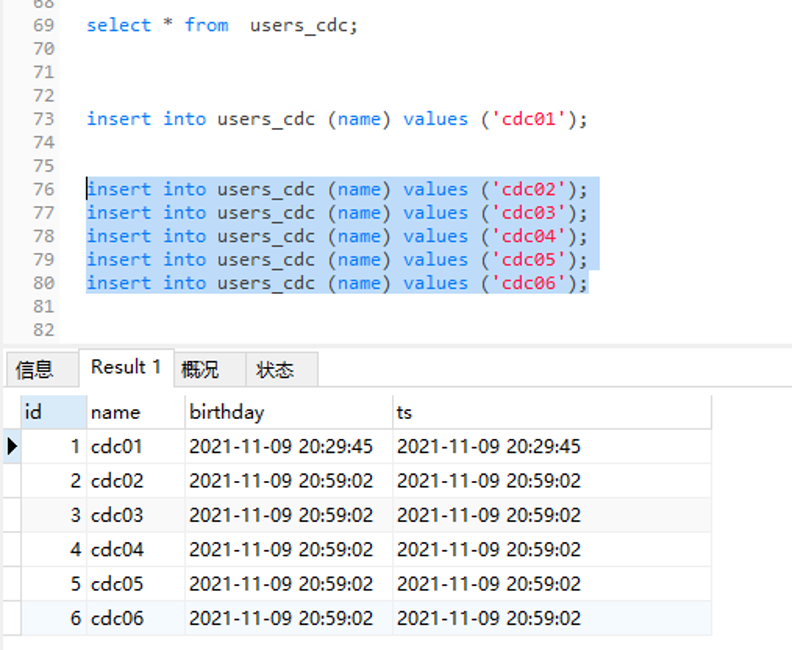Click line number 69 in the gutter

tap(43, 25)
